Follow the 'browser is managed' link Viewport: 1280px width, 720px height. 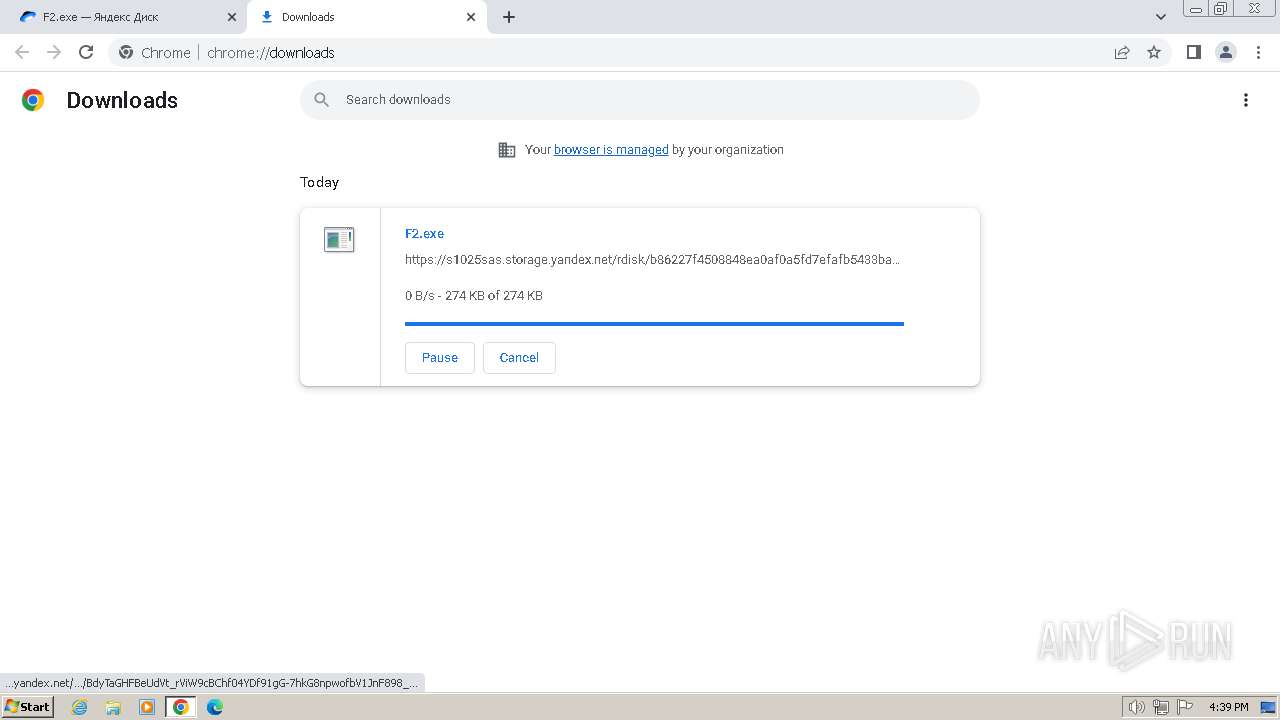pos(611,149)
